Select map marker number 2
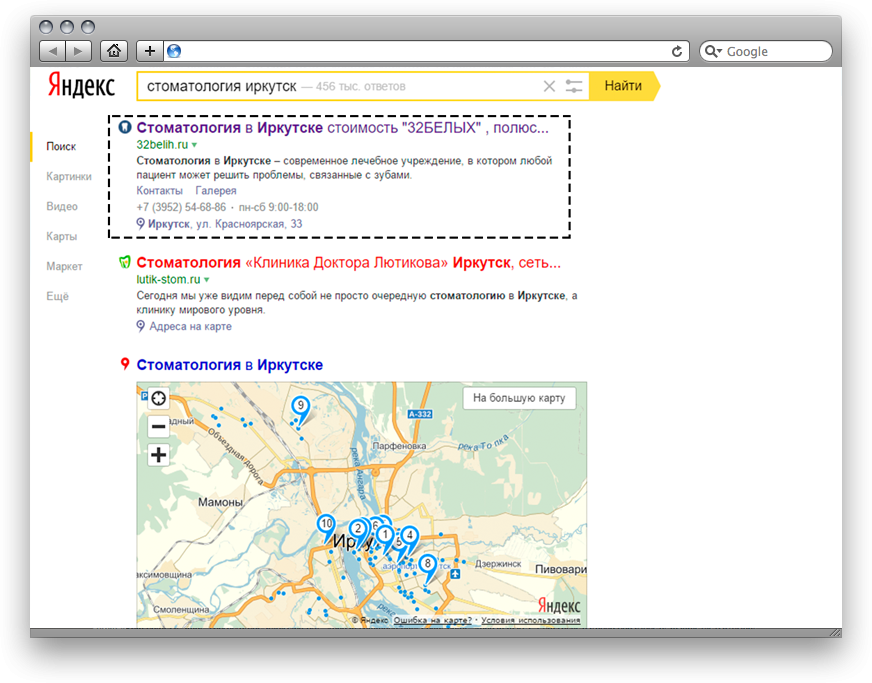This screenshot has height=683, width=872. pos(358,529)
